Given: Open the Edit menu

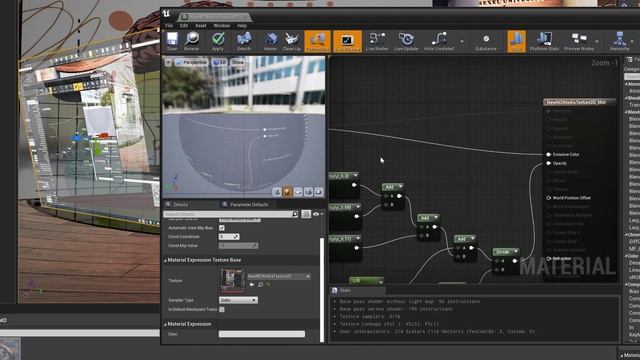Looking at the screenshot, I should coord(184,26).
